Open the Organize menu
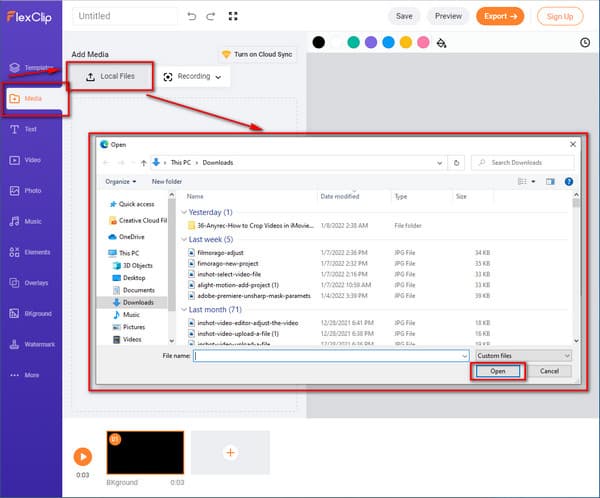Image resolution: width=600 pixels, height=498 pixels. pyautogui.click(x=121, y=181)
